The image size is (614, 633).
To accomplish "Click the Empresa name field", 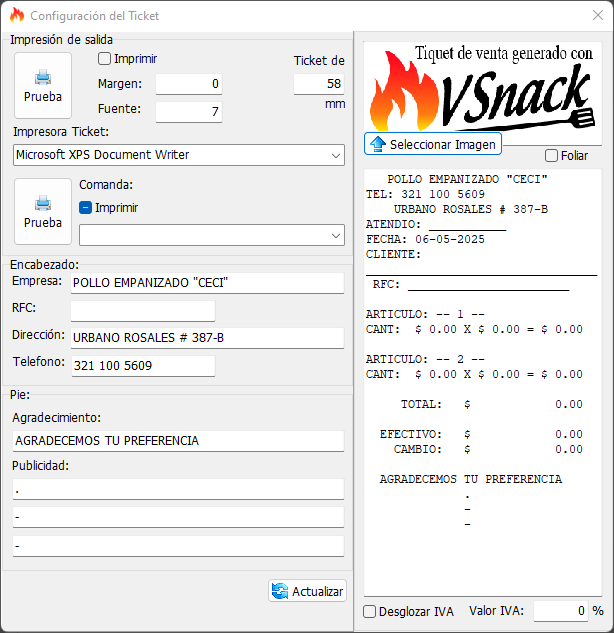I will tap(207, 283).
